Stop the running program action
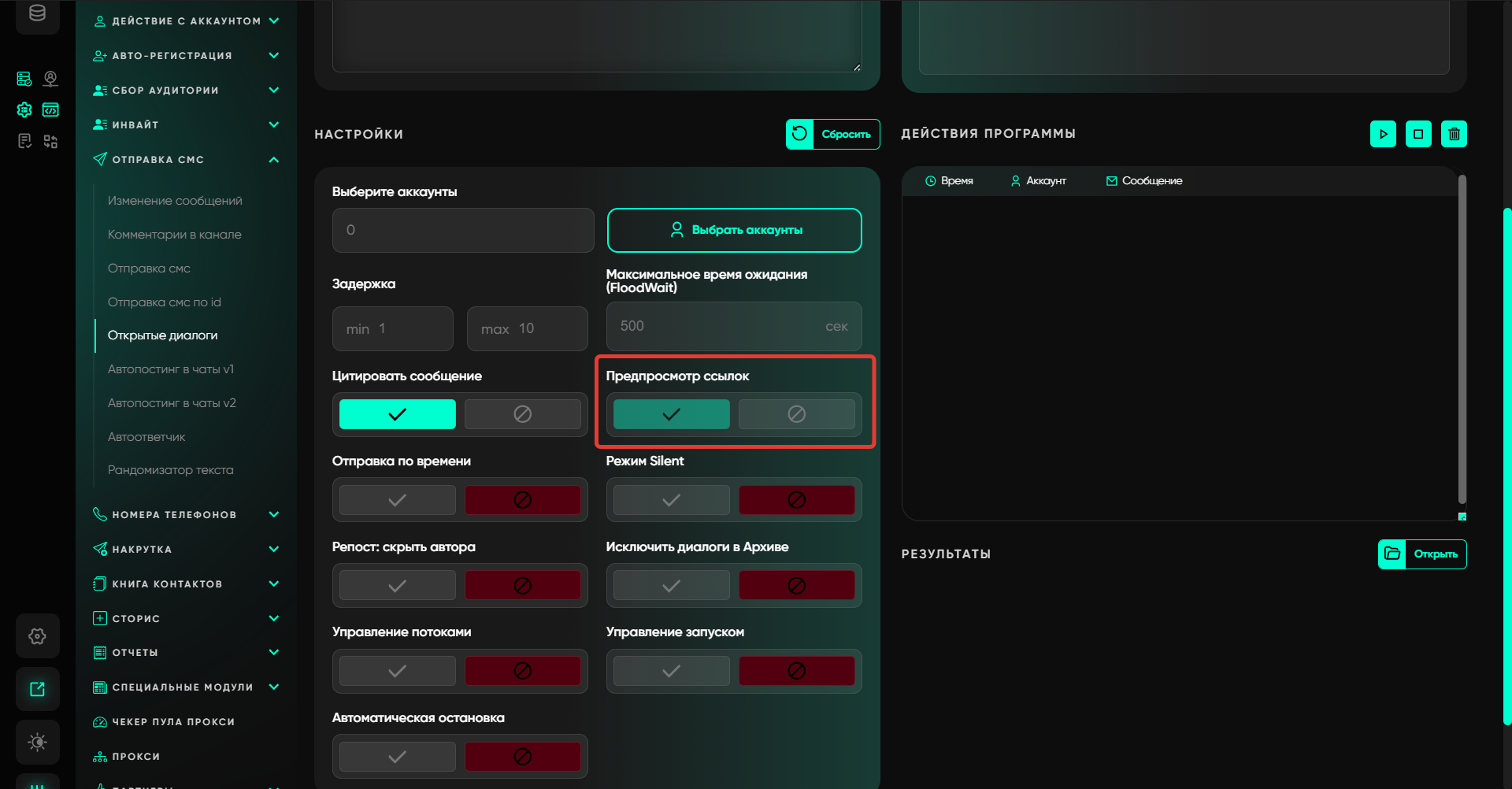The image size is (1512, 789). 1418,134
